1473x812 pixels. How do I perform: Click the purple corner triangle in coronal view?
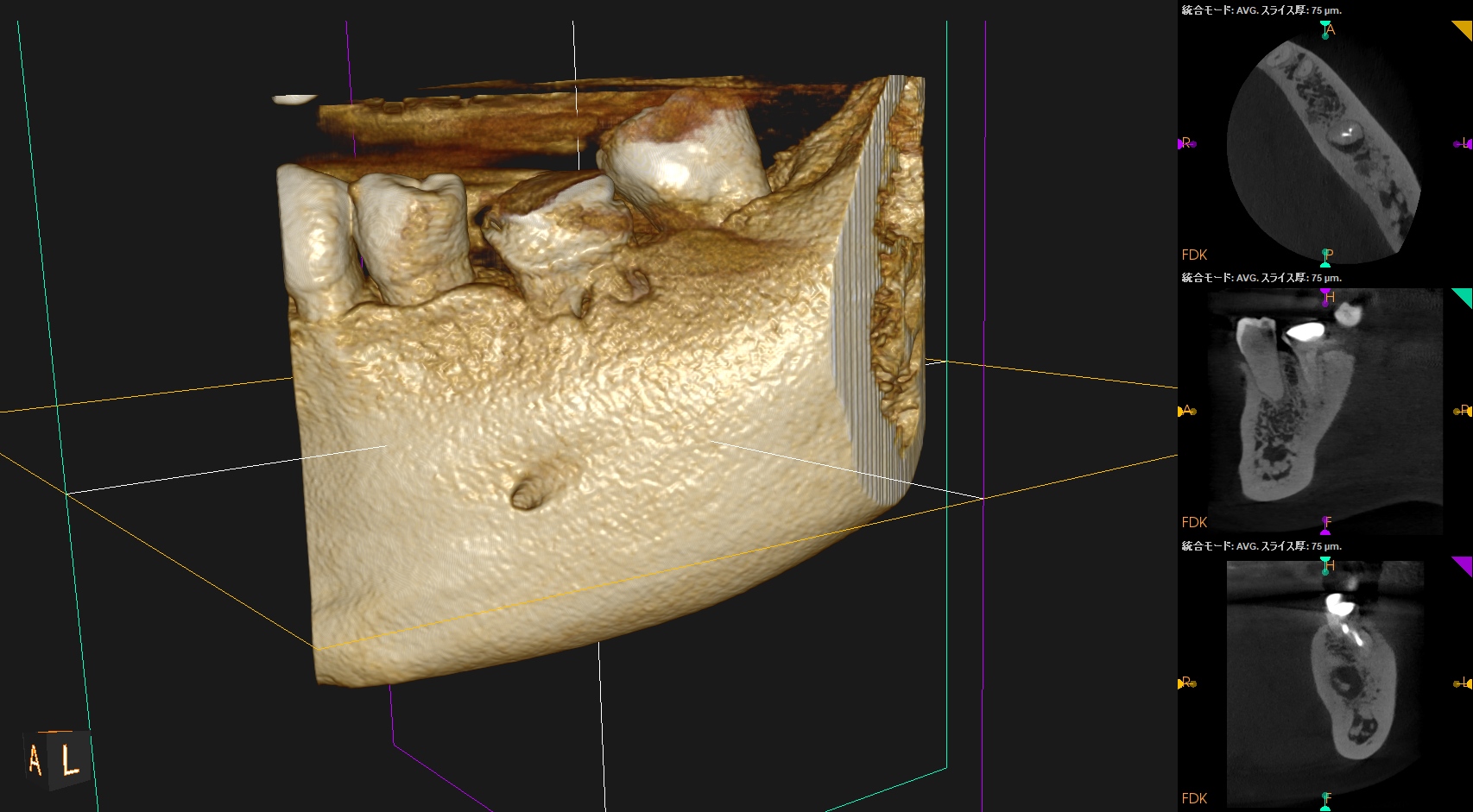tap(1464, 564)
